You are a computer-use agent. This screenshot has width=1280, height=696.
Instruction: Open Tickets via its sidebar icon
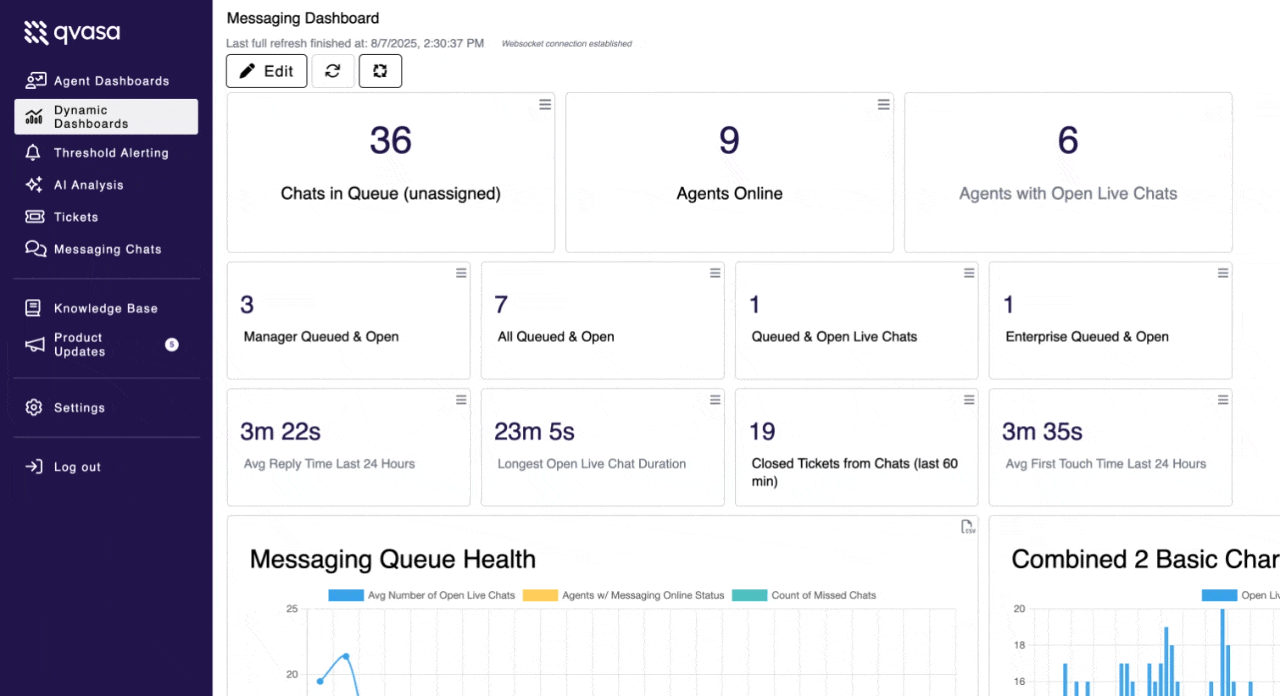(35, 216)
